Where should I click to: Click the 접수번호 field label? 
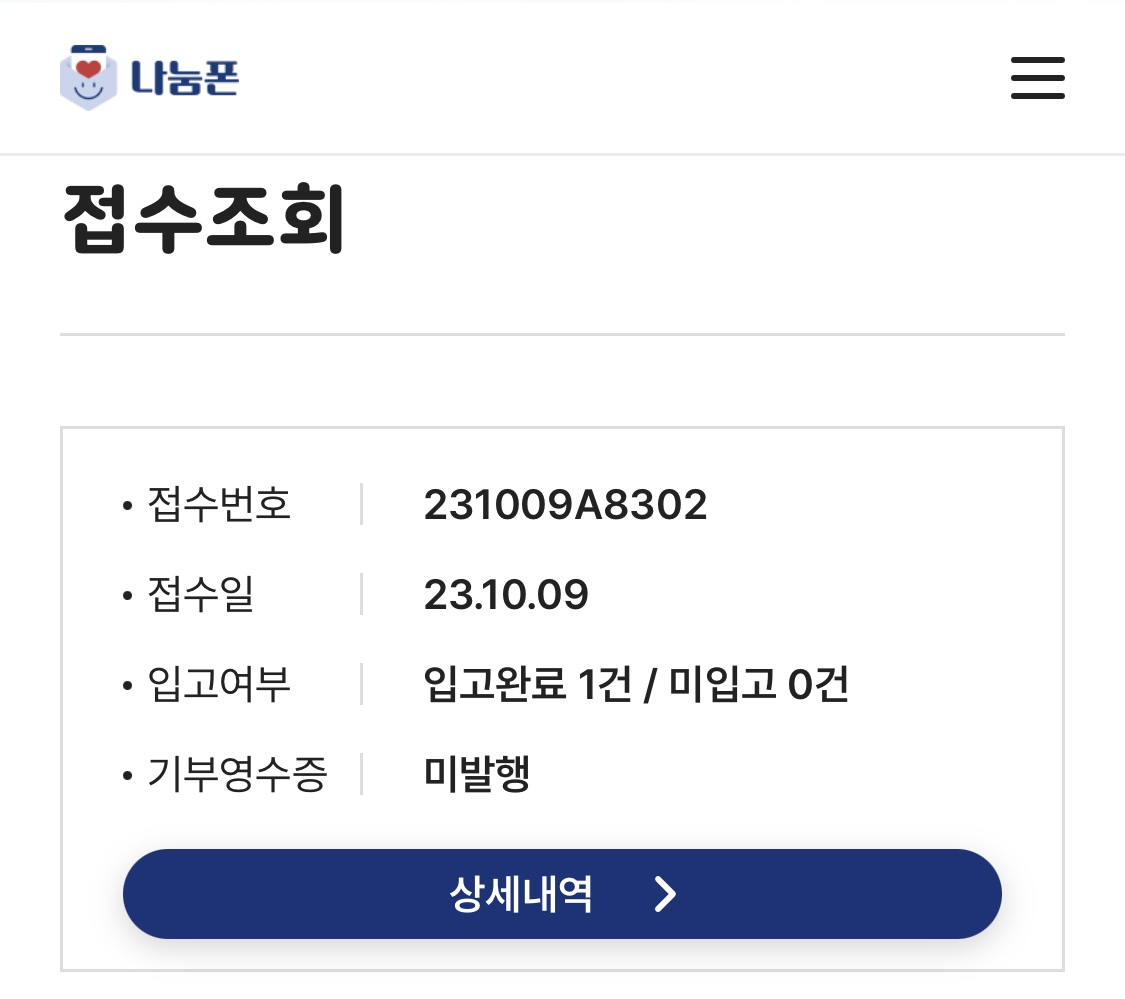point(219,504)
